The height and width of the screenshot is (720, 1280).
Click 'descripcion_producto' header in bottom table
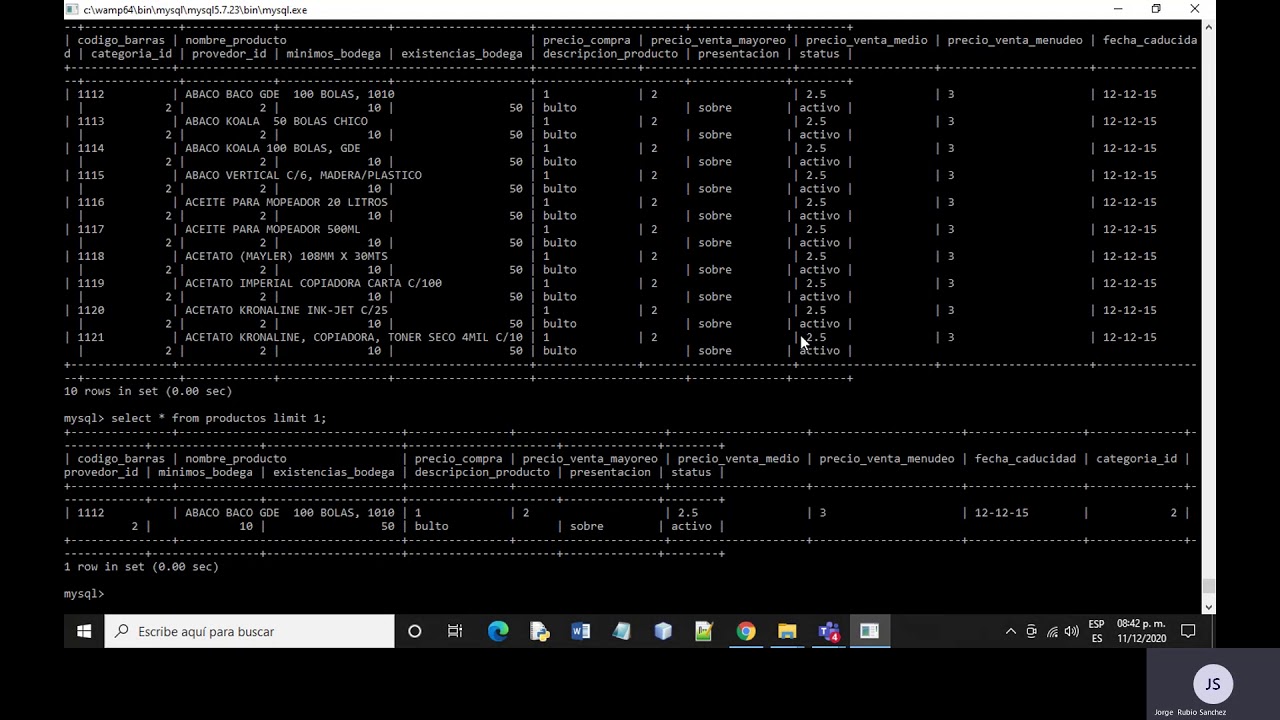(482, 472)
